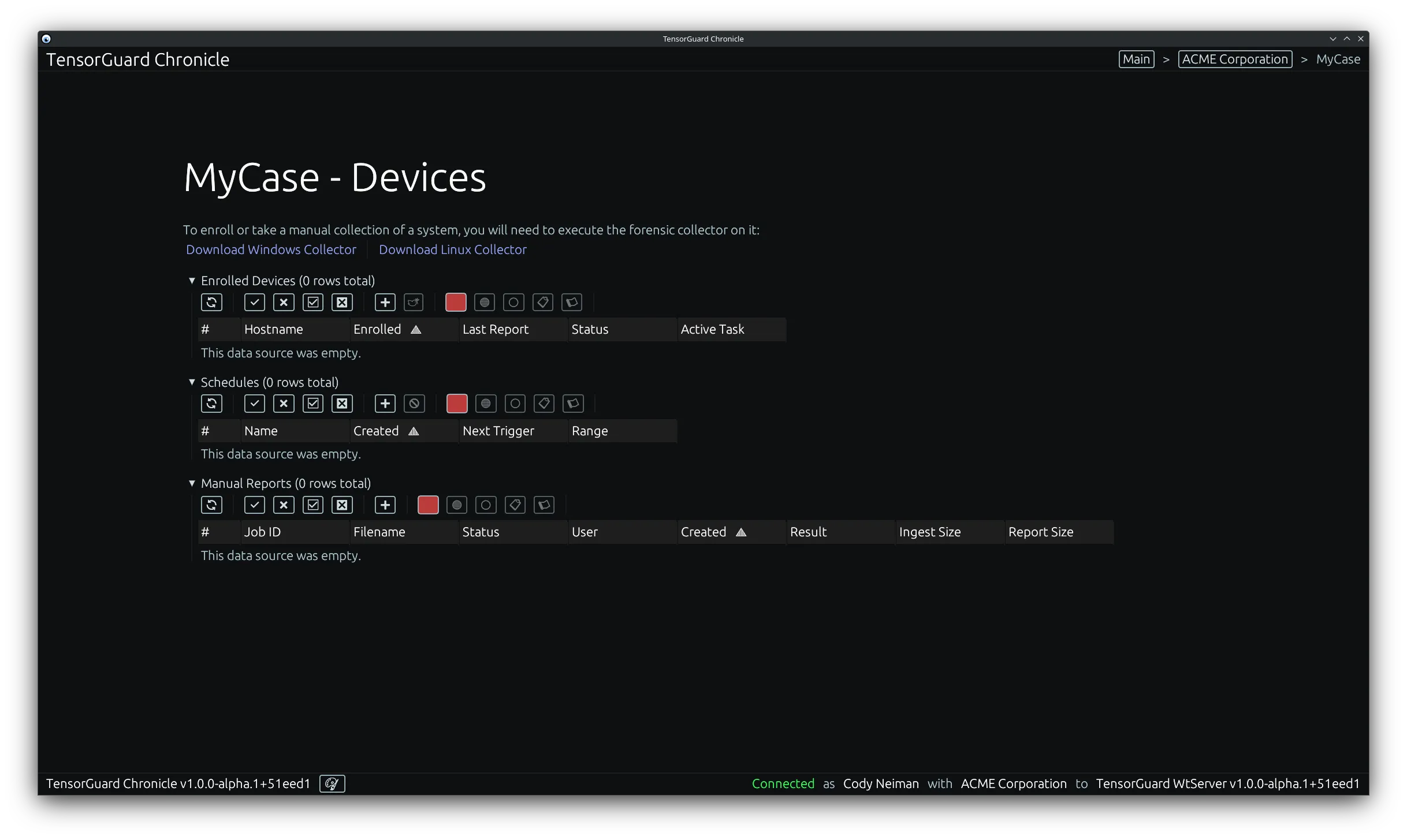This screenshot has height=840, width=1407.
Task: Add a new schedule with the plus icon
Action: click(x=385, y=404)
